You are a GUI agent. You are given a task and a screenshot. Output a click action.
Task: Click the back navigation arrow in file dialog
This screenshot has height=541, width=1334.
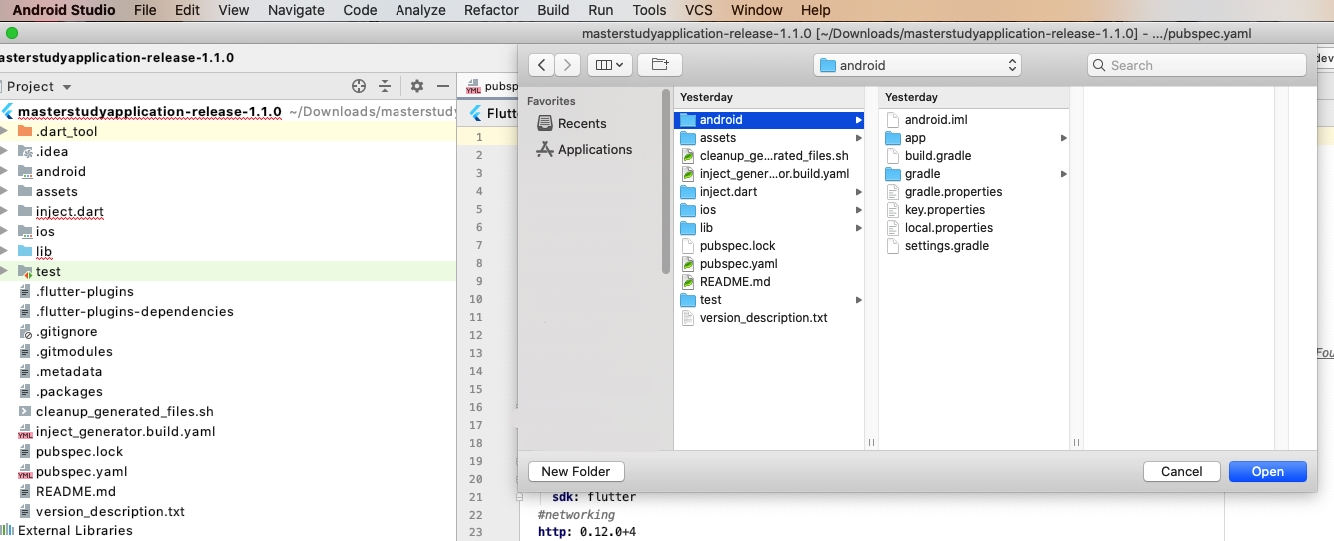(541, 65)
